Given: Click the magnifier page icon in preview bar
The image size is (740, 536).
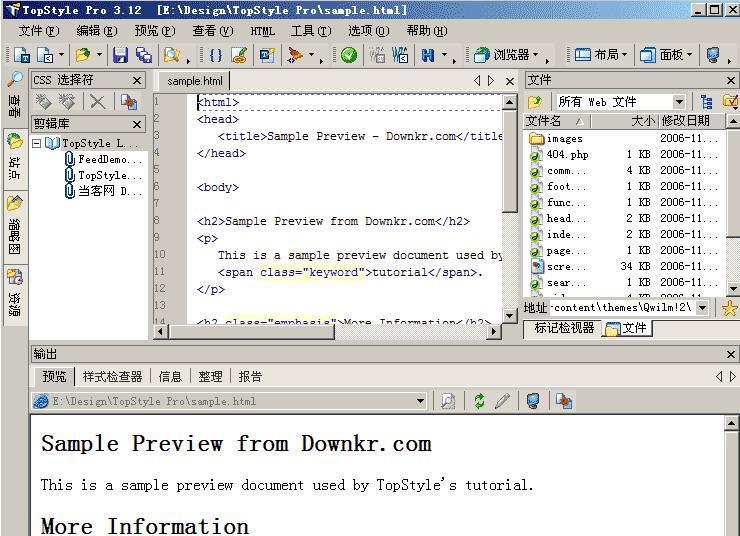Looking at the screenshot, I should (x=448, y=401).
